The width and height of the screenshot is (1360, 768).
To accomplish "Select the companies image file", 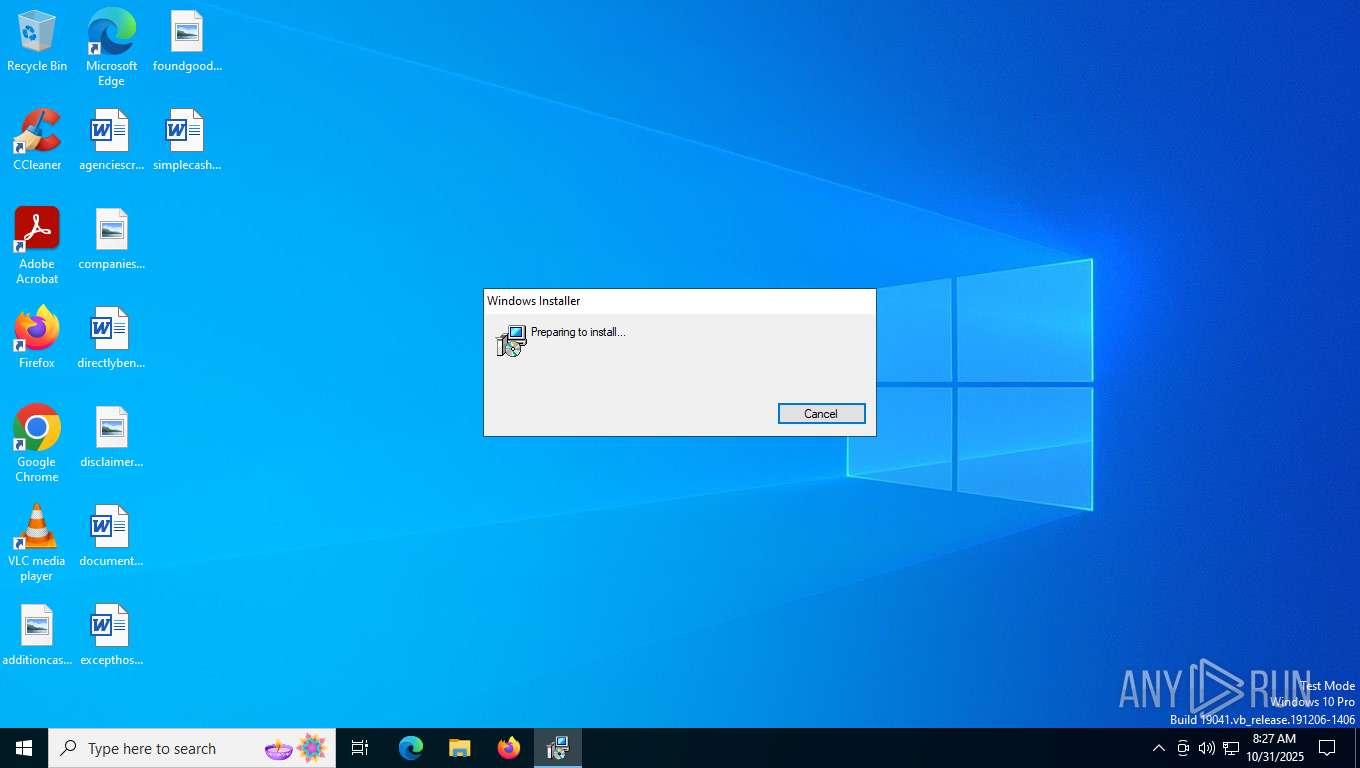I will click(111, 240).
